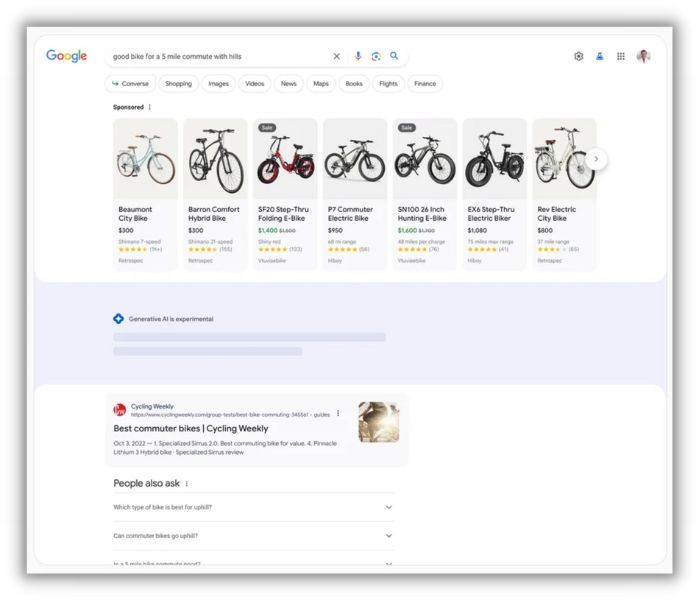
Task: Expand Which type of bike is best for uphill
Action: click(253, 507)
